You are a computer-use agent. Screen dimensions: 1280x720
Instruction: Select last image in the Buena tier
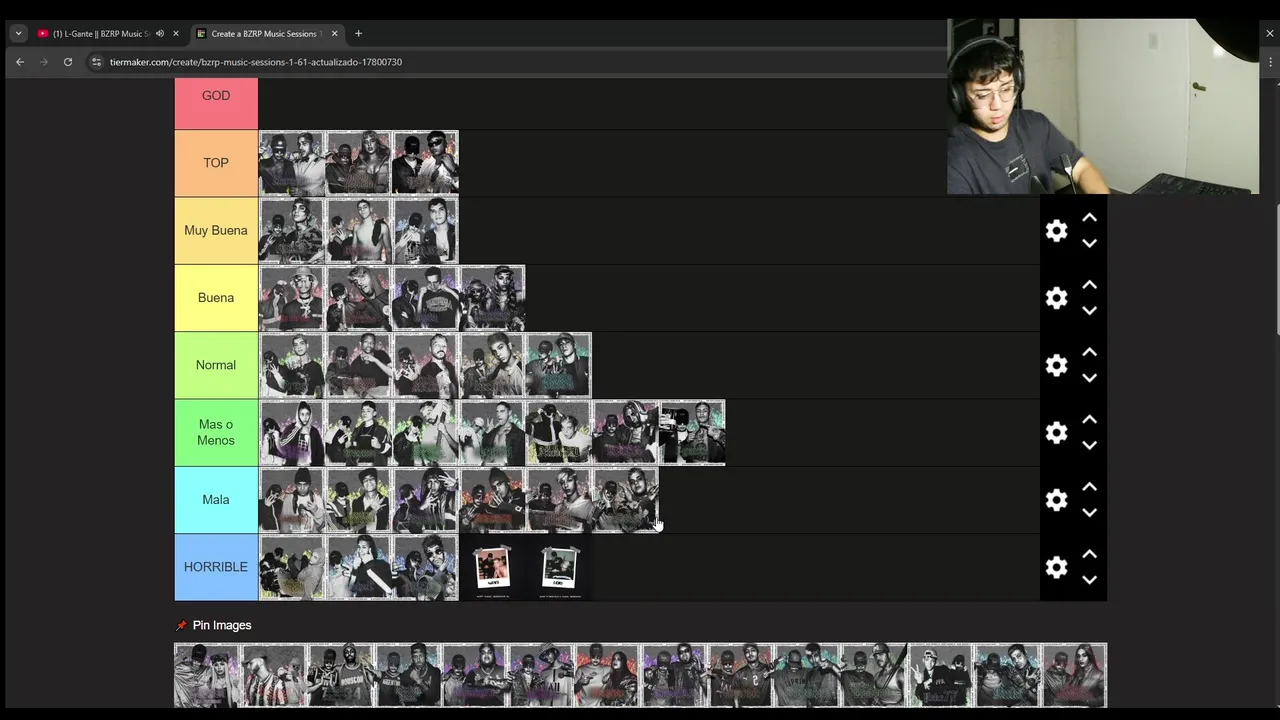pyautogui.click(x=492, y=298)
